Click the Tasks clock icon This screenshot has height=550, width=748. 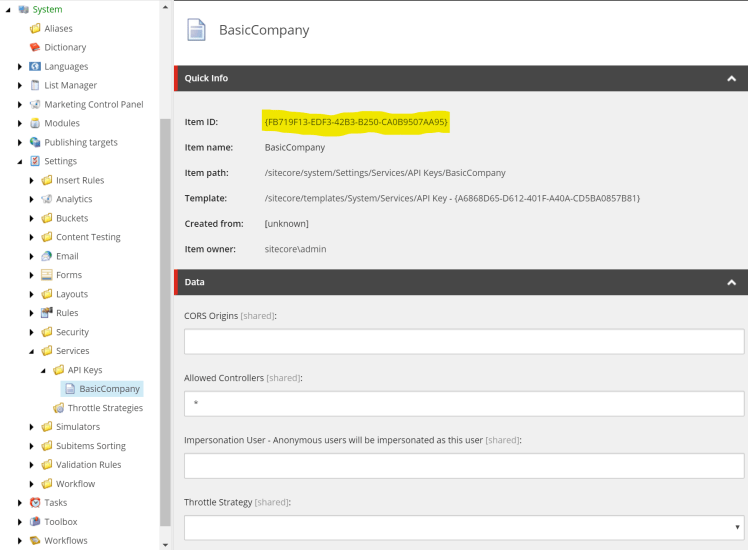(35, 503)
